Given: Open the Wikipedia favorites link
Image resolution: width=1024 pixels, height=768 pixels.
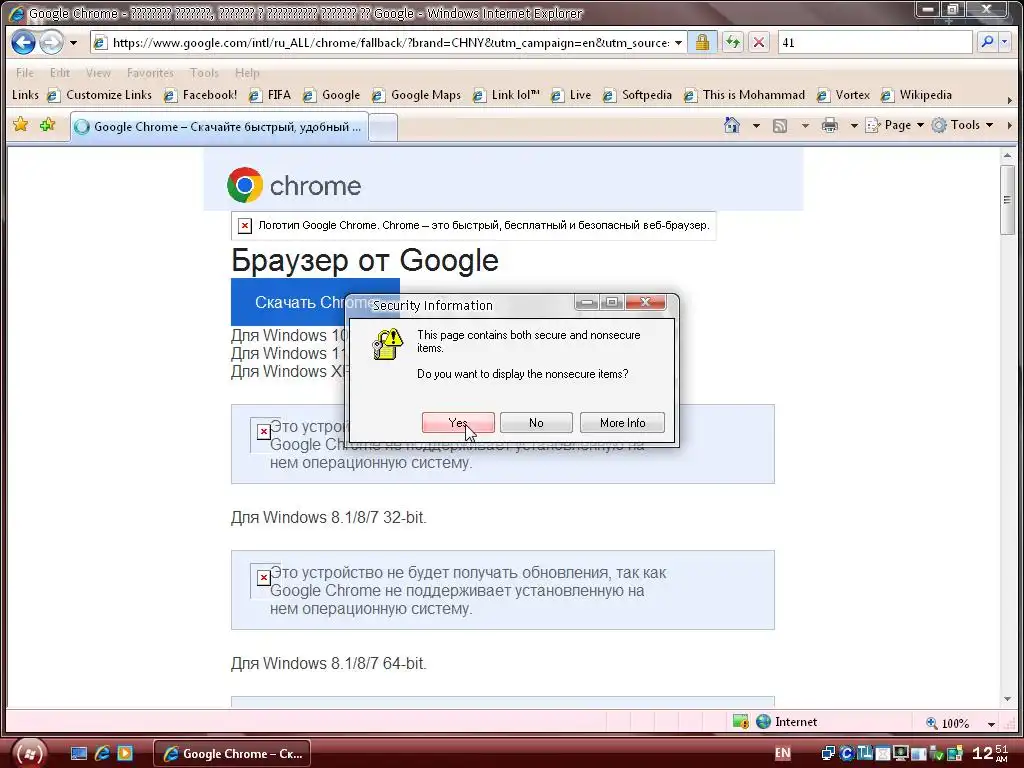Looking at the screenshot, I should (x=916, y=95).
